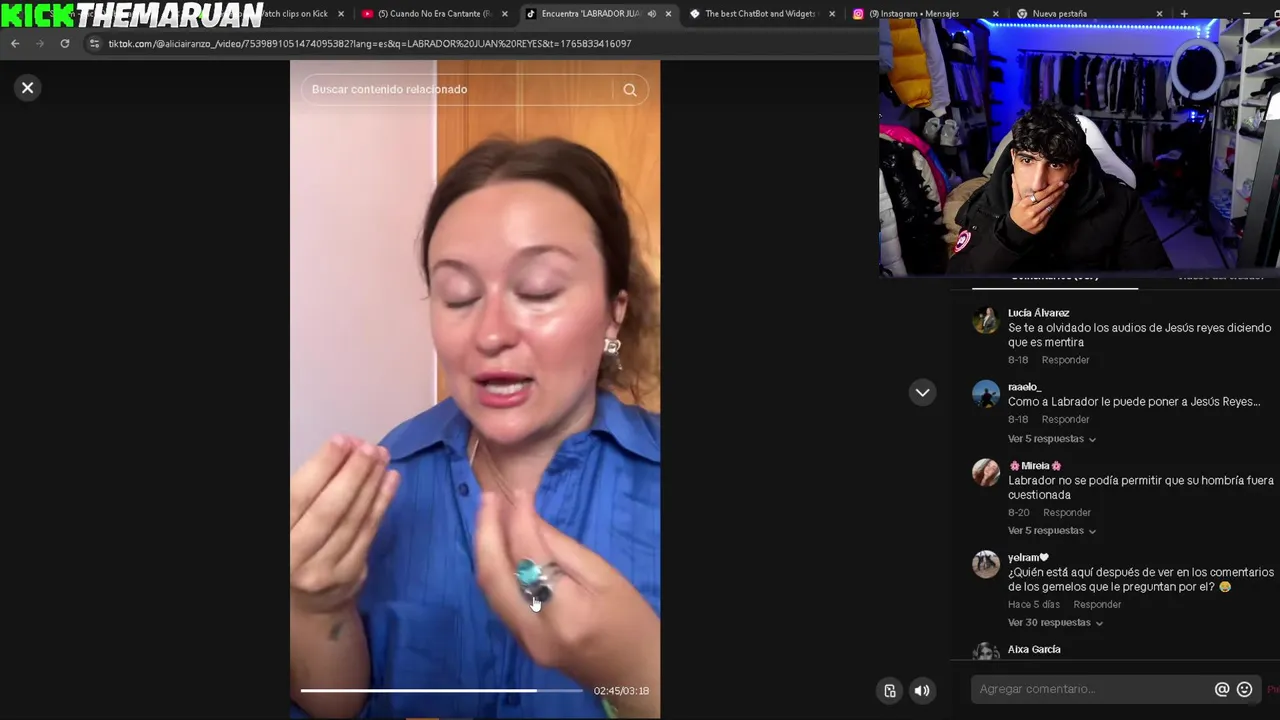1280x720 pixels.
Task: Insert a mention with the @ icon
Action: [x=1222, y=689]
